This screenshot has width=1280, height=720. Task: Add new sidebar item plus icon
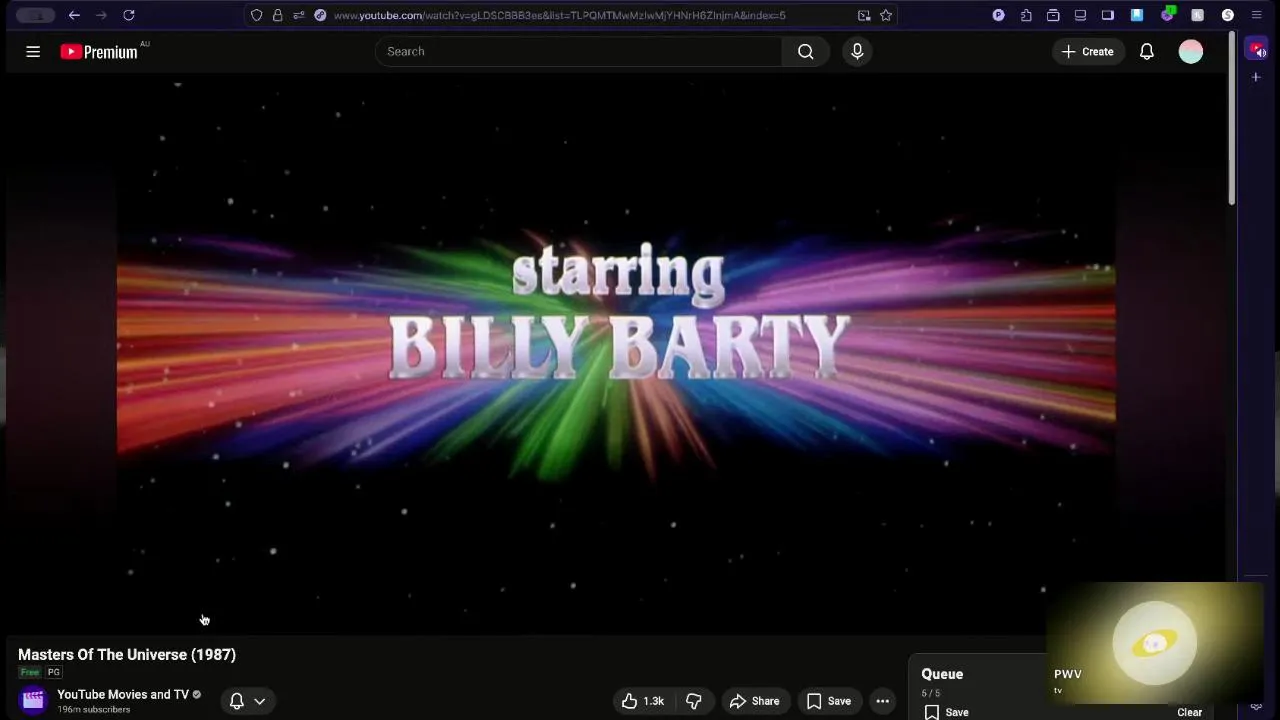point(1257,77)
